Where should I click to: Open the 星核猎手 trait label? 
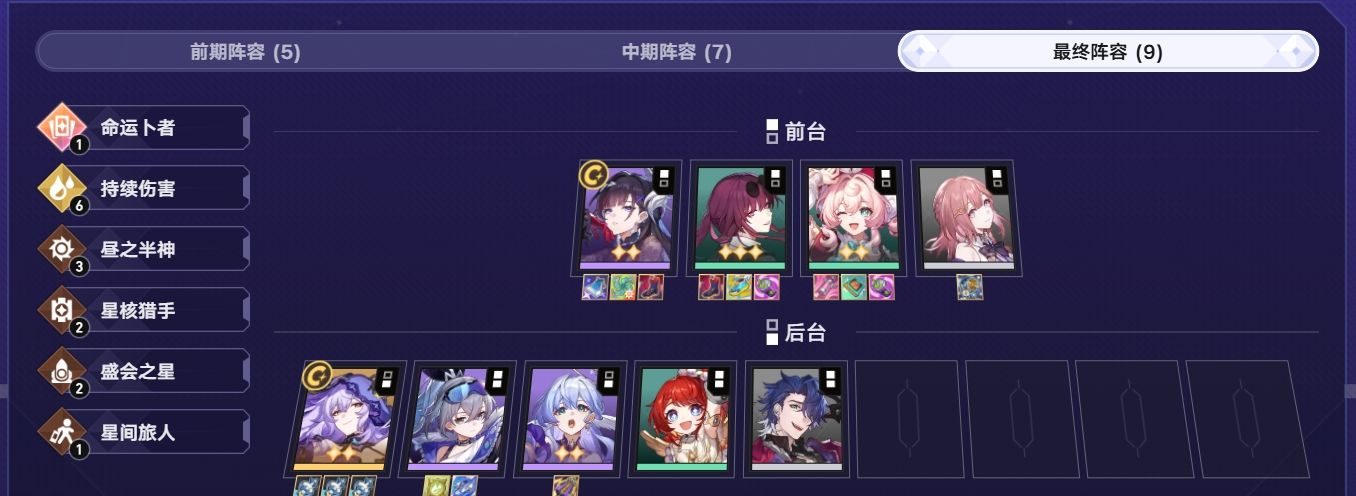point(138,310)
